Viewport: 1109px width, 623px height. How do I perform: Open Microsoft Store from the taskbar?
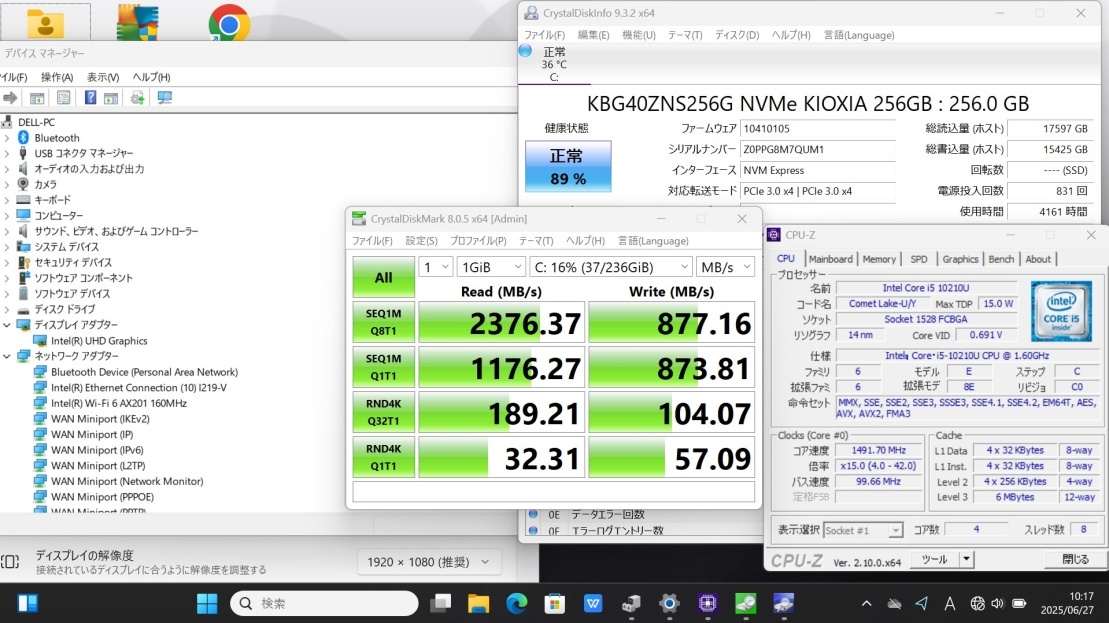(x=554, y=603)
